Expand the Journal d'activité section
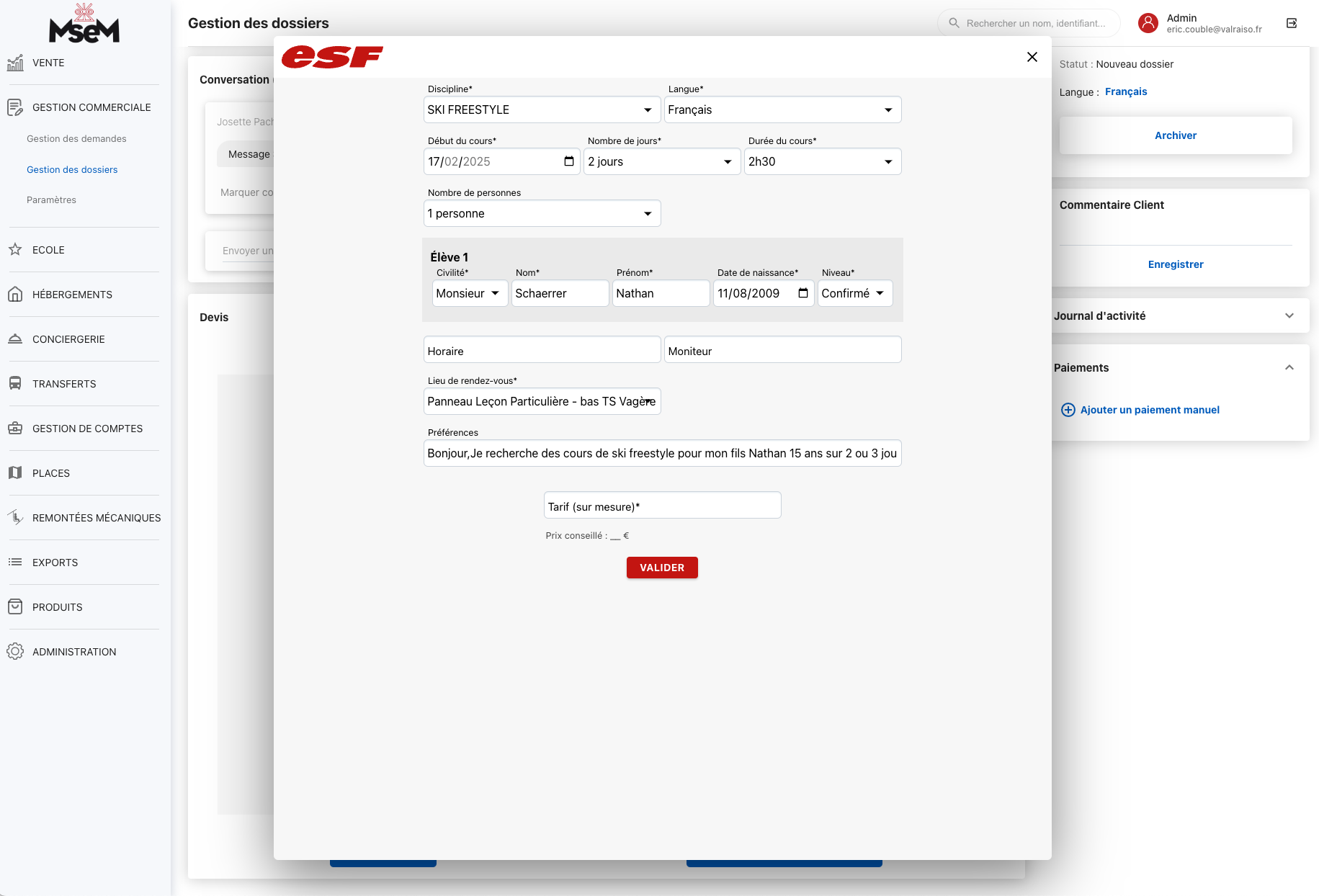1319x896 pixels. pos(1289,315)
